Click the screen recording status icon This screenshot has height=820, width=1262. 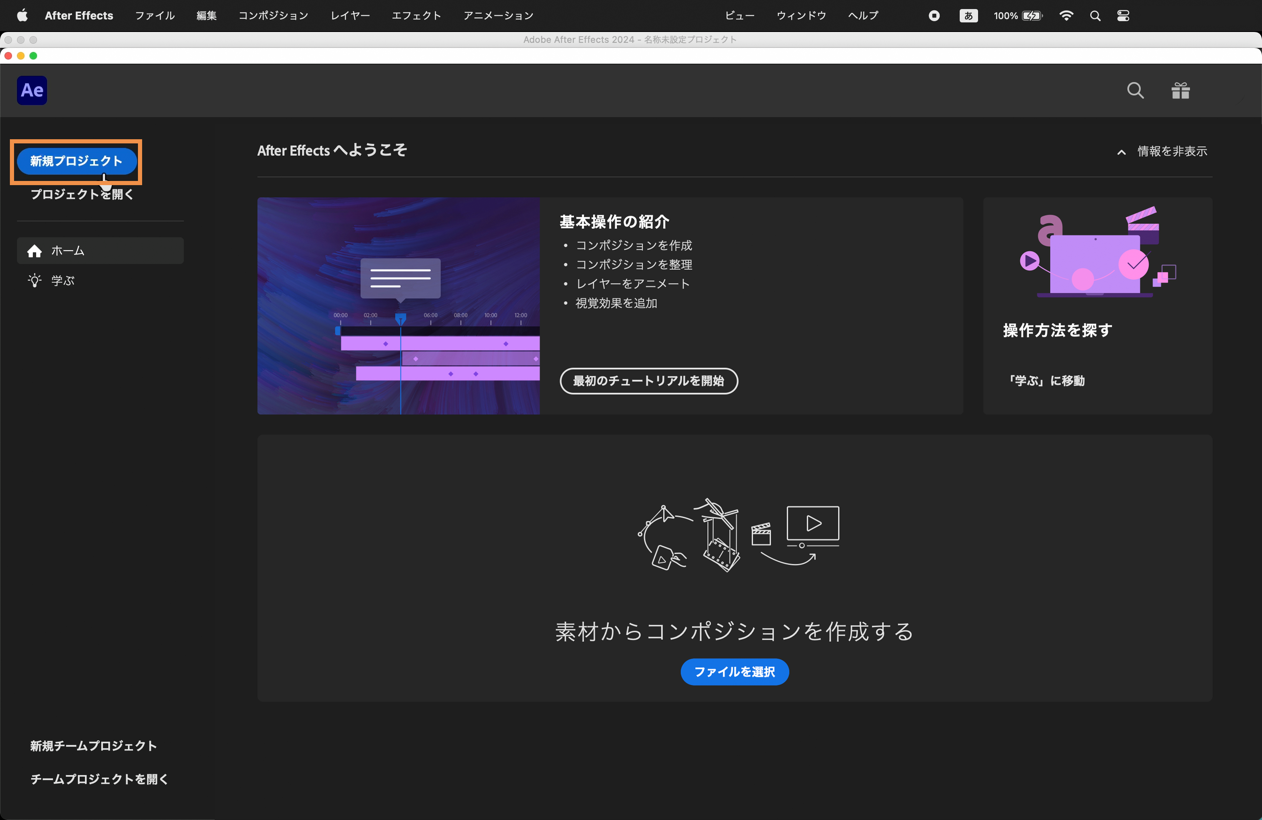pos(934,16)
